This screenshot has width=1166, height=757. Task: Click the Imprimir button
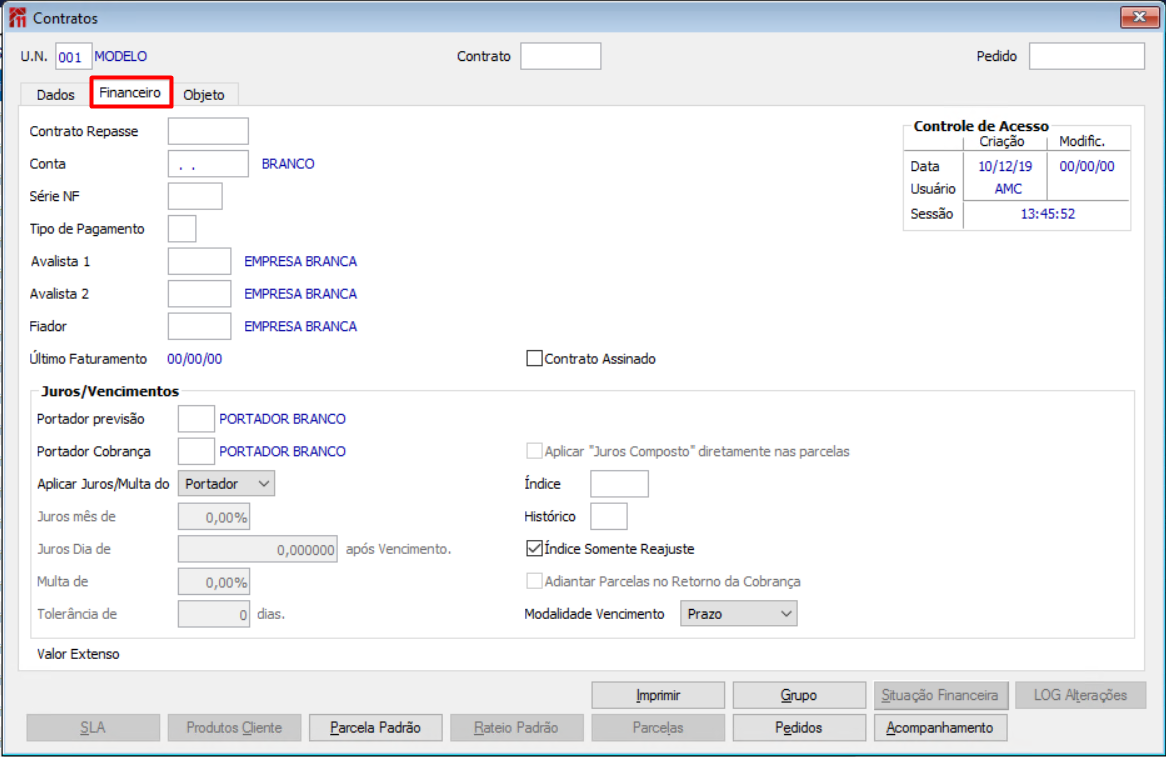tap(658, 695)
